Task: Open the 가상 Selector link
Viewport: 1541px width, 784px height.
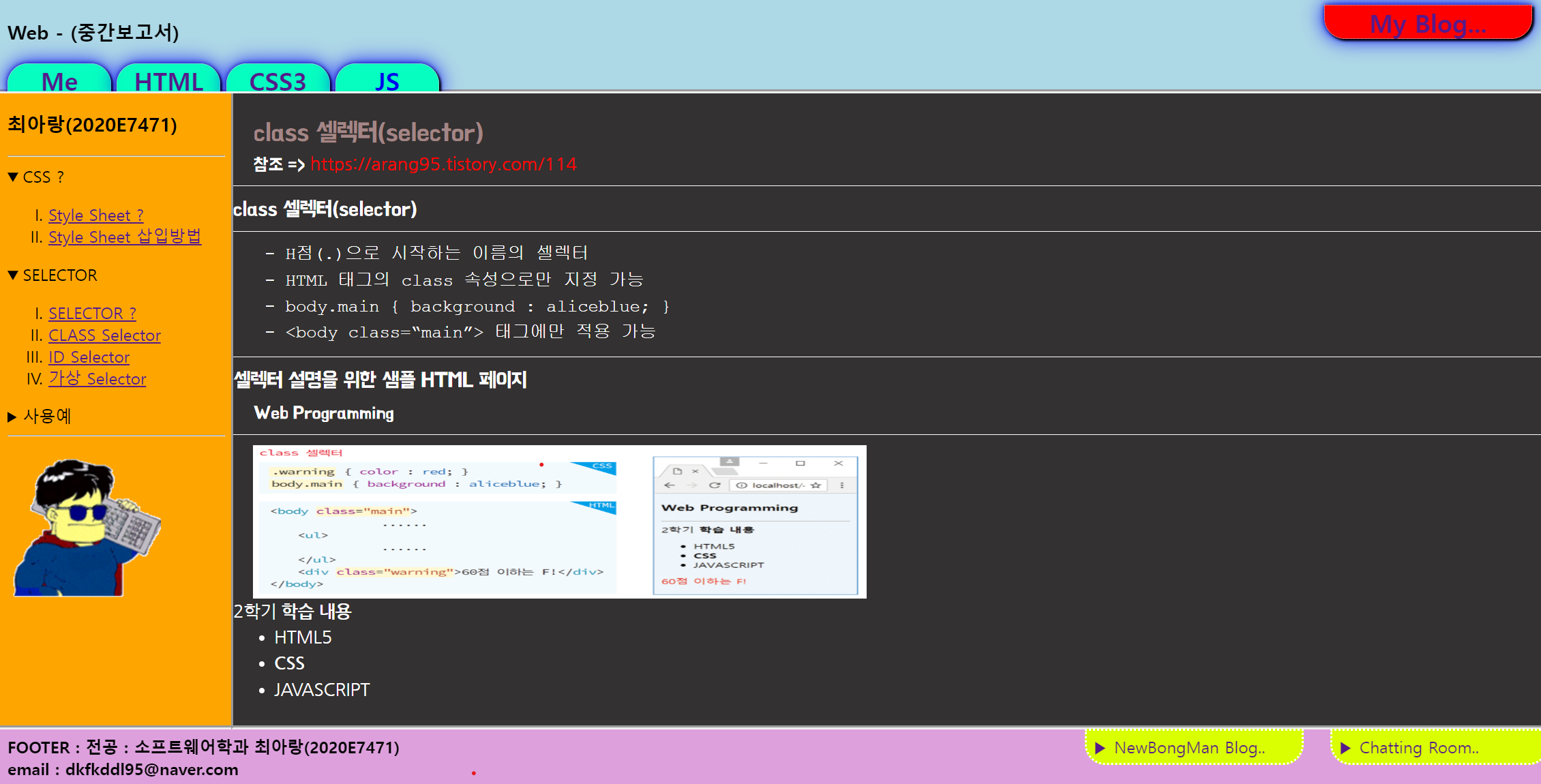Action: 97,379
